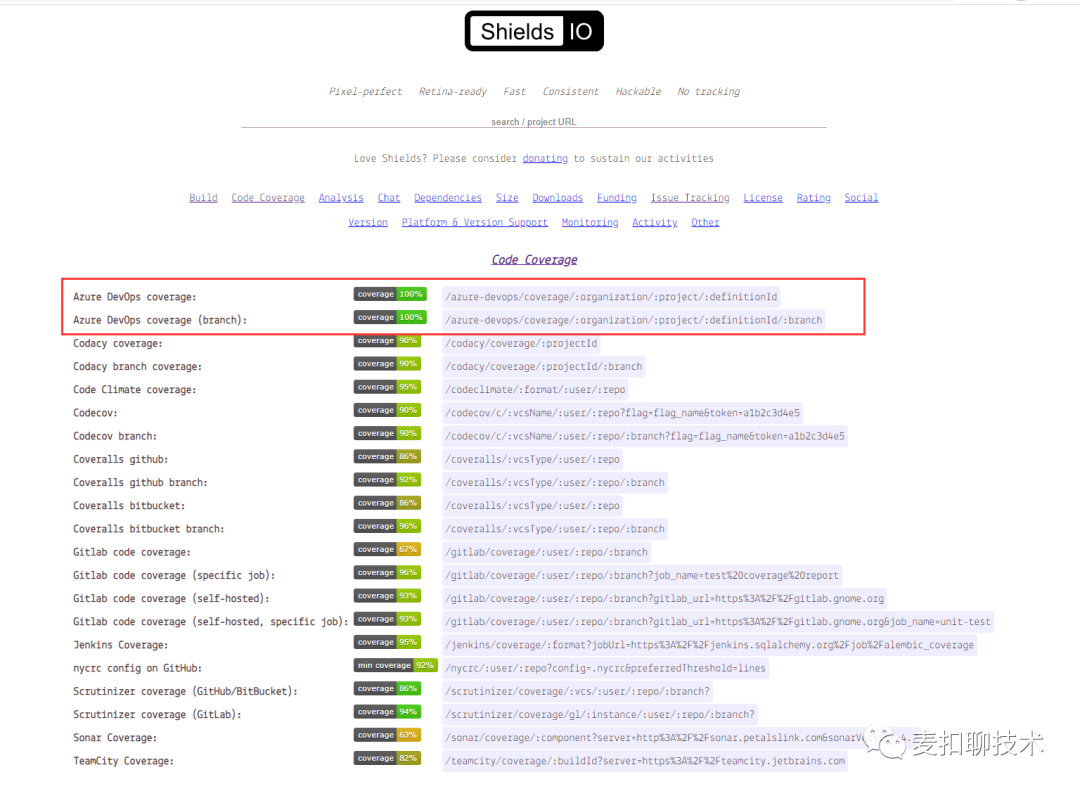1080x791 pixels.
Task: Click the Gitlab code coverage 67% badge
Action: tap(388, 549)
